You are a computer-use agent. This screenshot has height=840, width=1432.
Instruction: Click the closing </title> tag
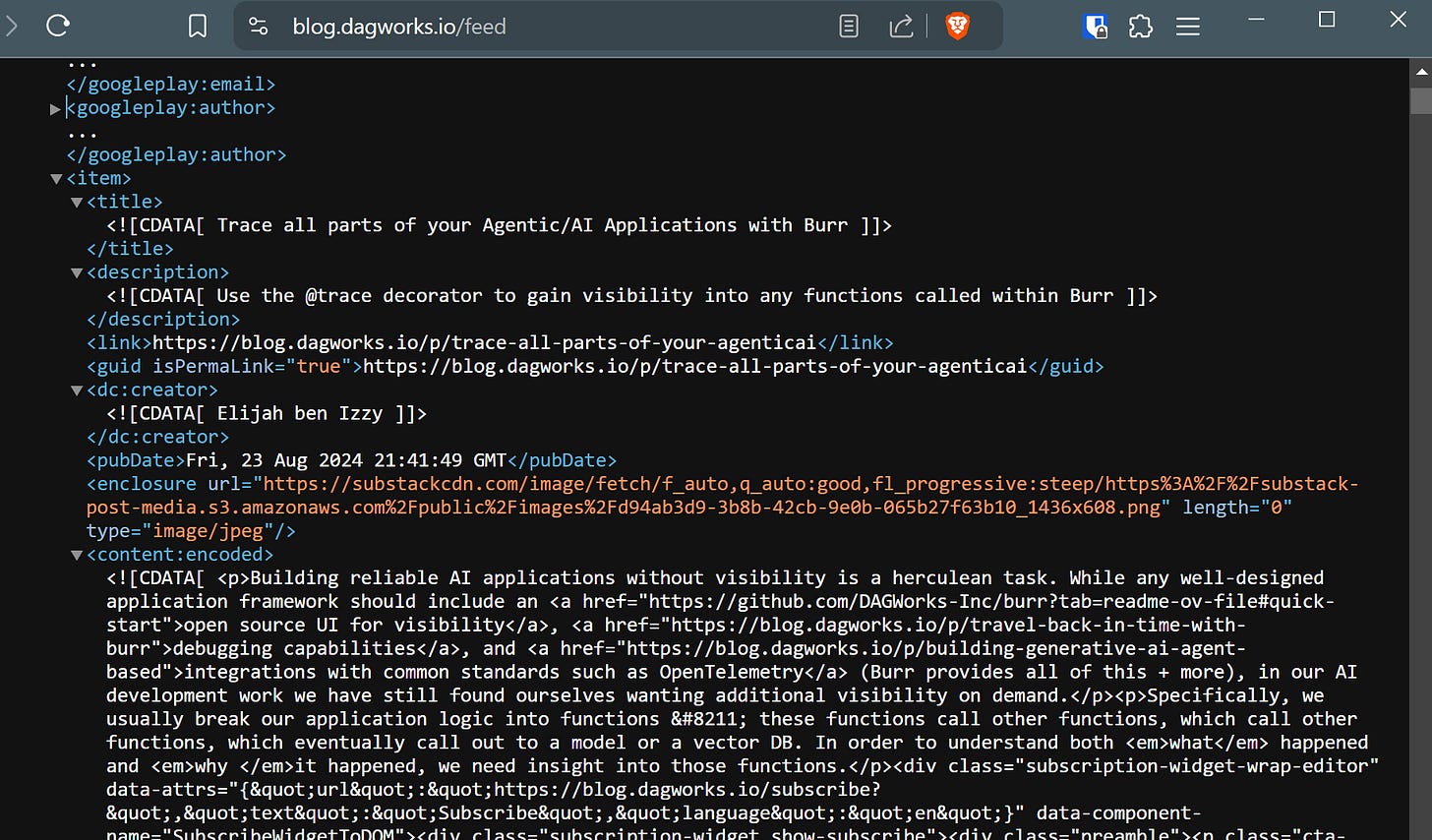[130, 249]
